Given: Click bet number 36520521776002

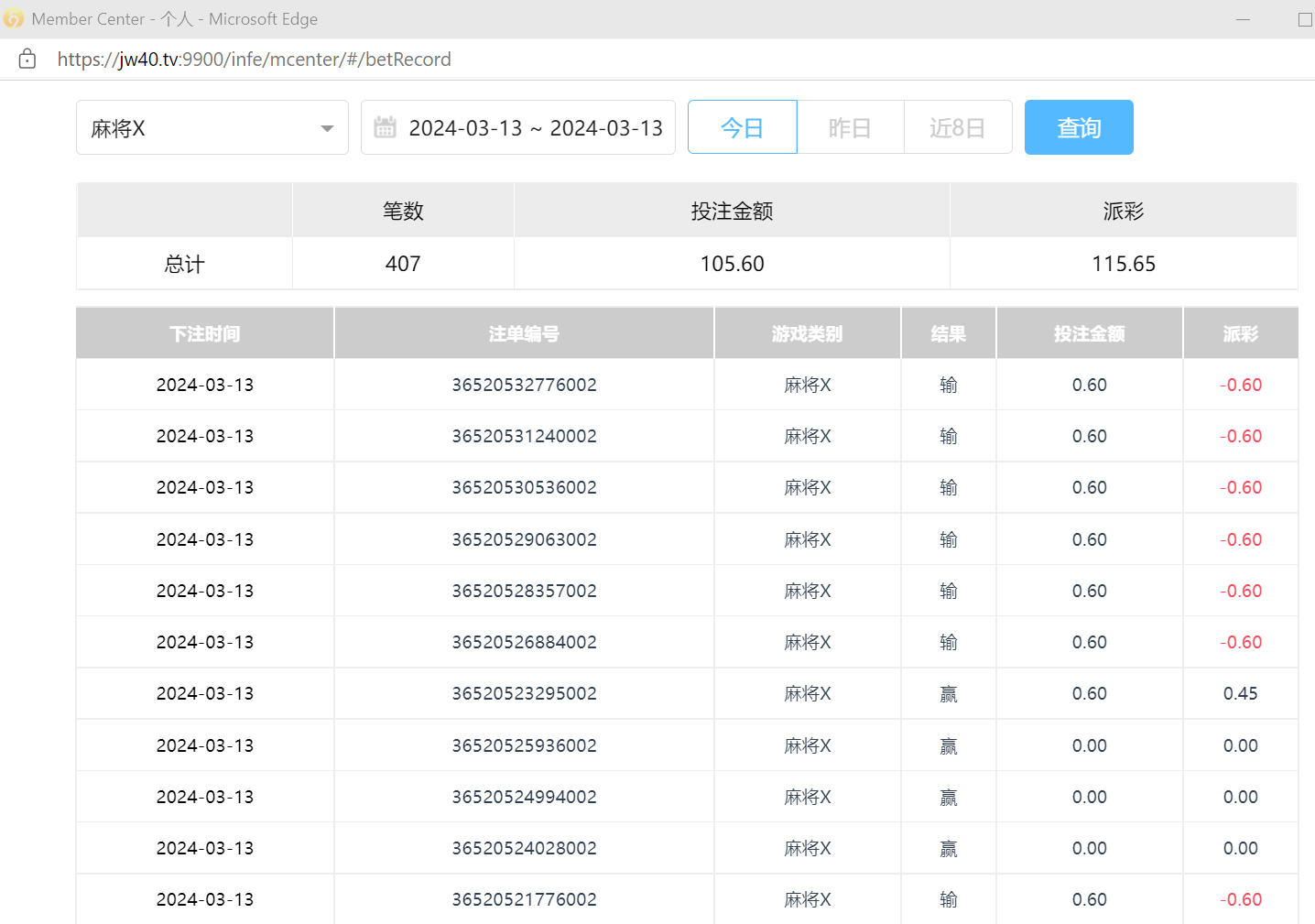Looking at the screenshot, I should coord(524,899).
